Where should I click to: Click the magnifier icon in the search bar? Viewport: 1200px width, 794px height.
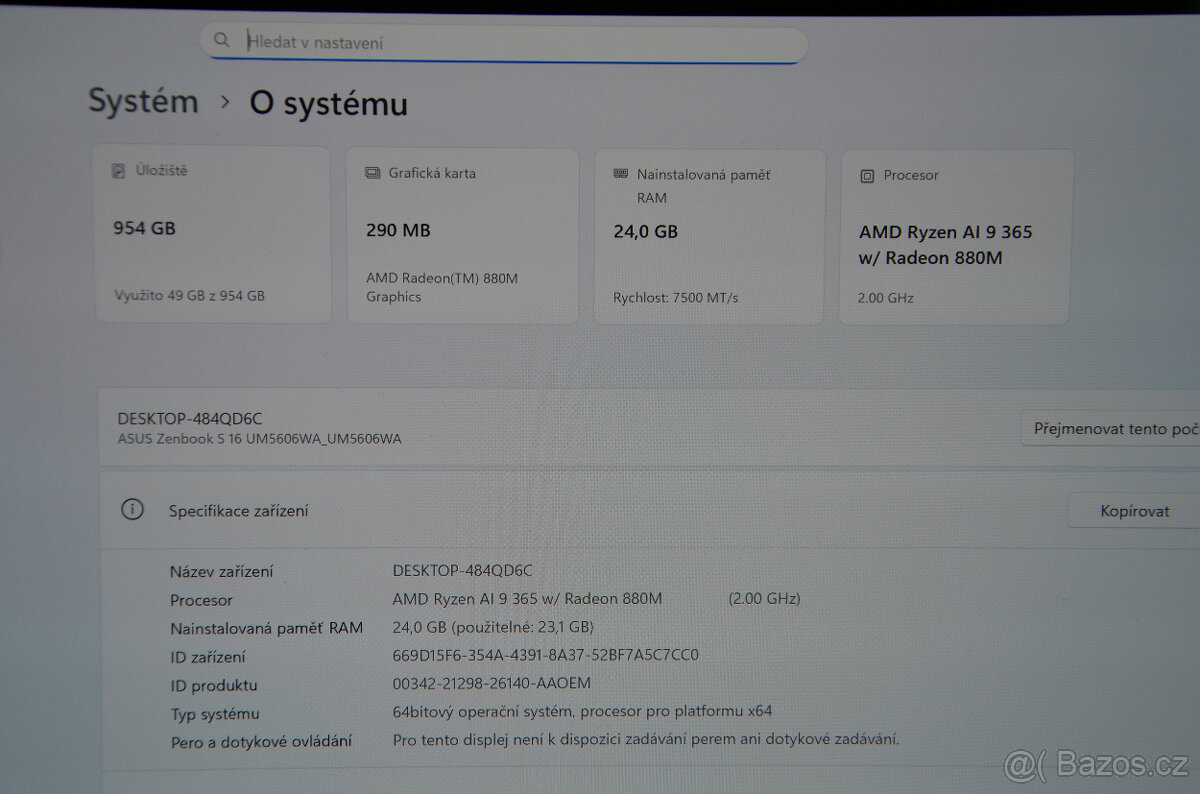pos(222,40)
